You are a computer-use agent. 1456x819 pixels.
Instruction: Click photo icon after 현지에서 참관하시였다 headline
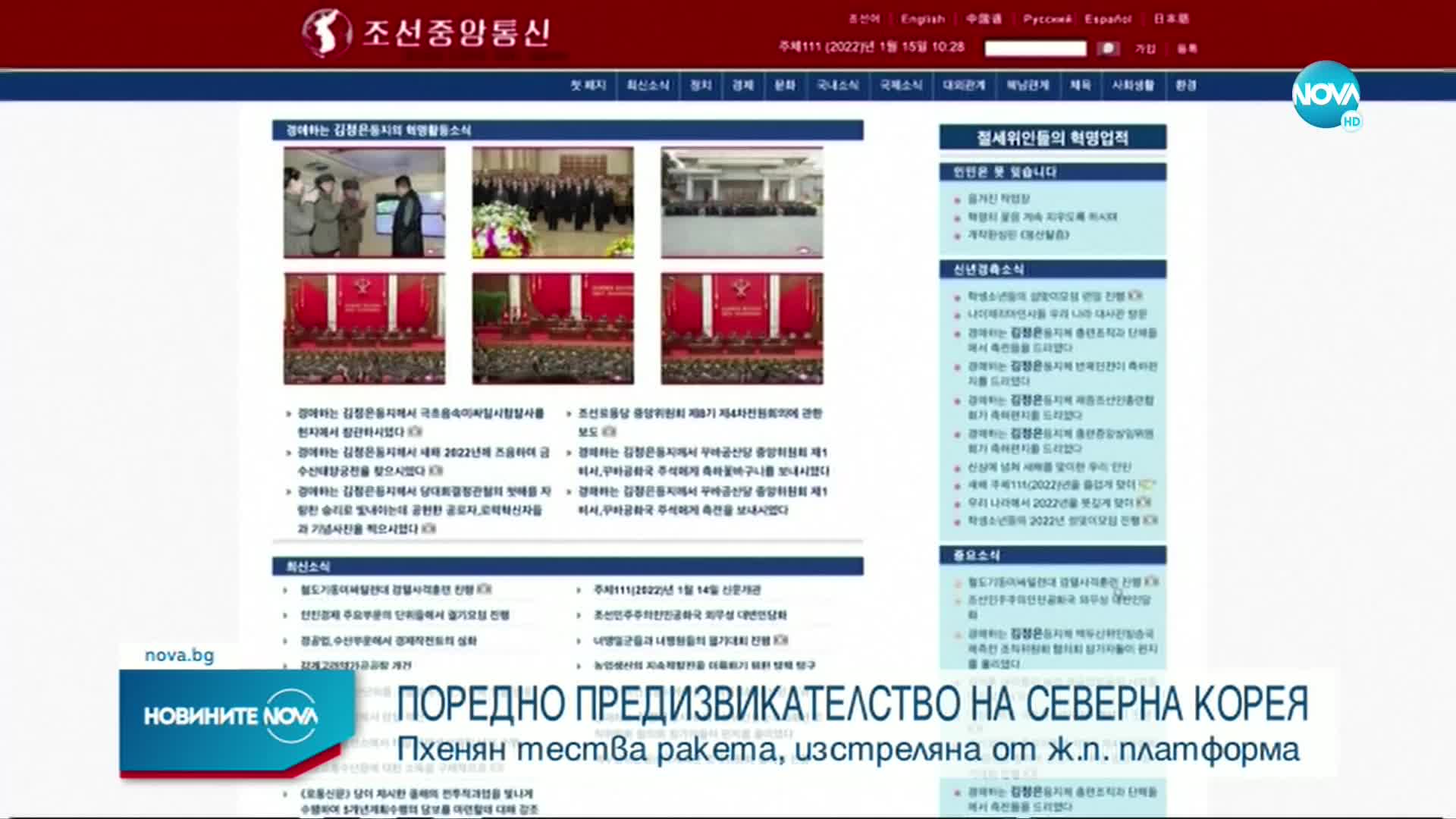(415, 431)
